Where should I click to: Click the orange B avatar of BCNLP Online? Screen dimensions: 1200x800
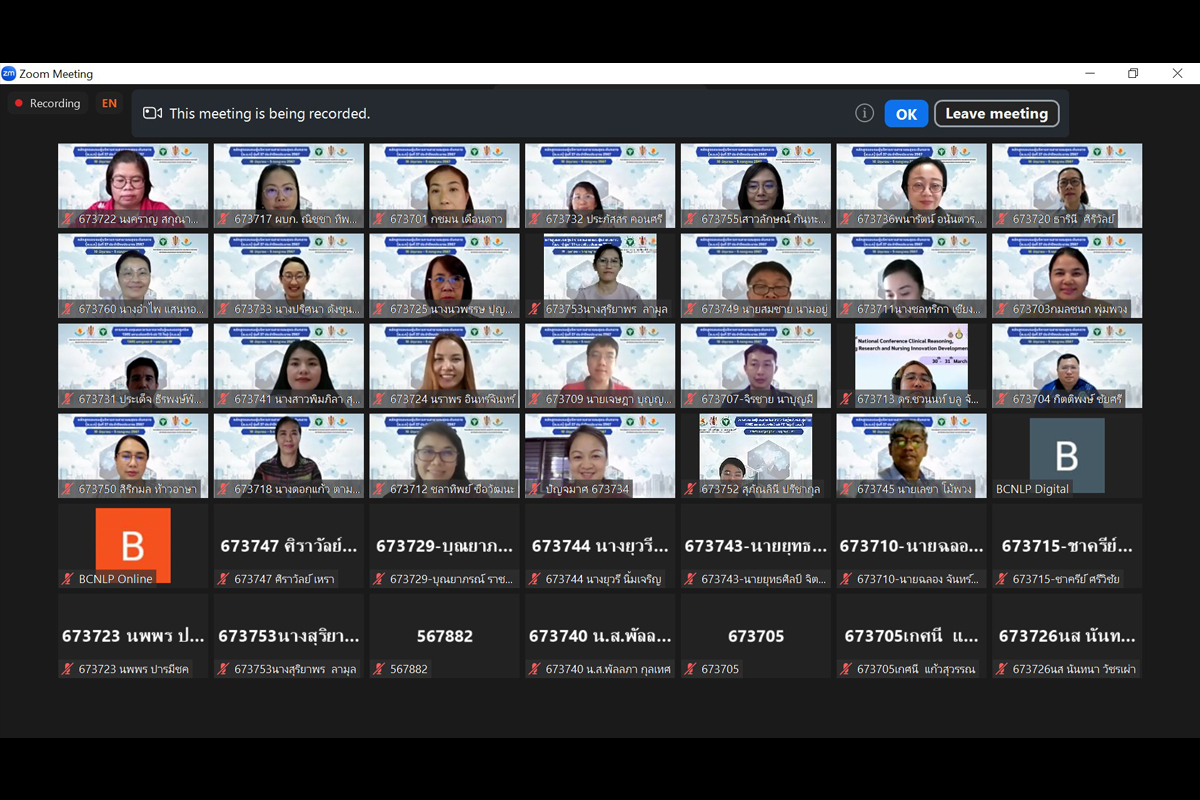pos(133,545)
